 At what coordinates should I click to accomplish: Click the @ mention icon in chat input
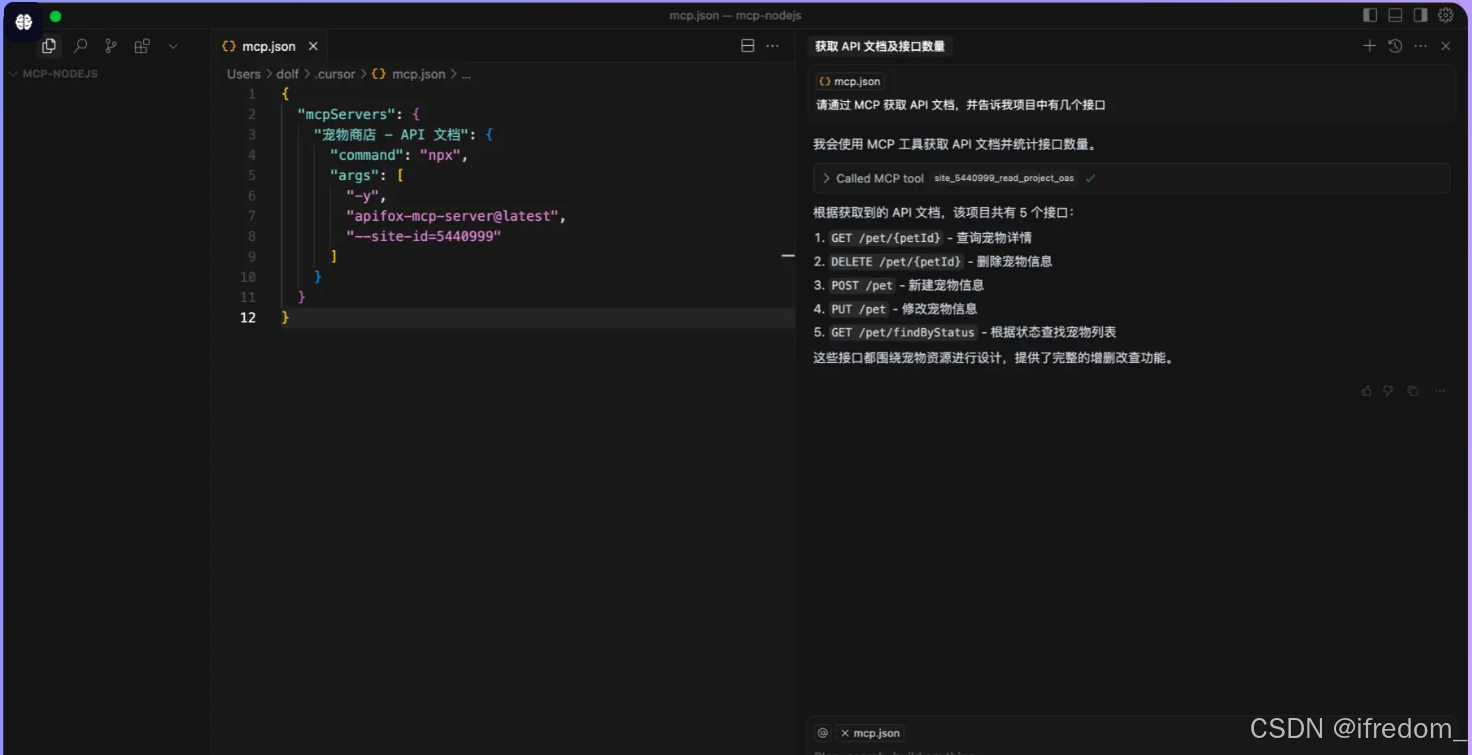point(822,733)
